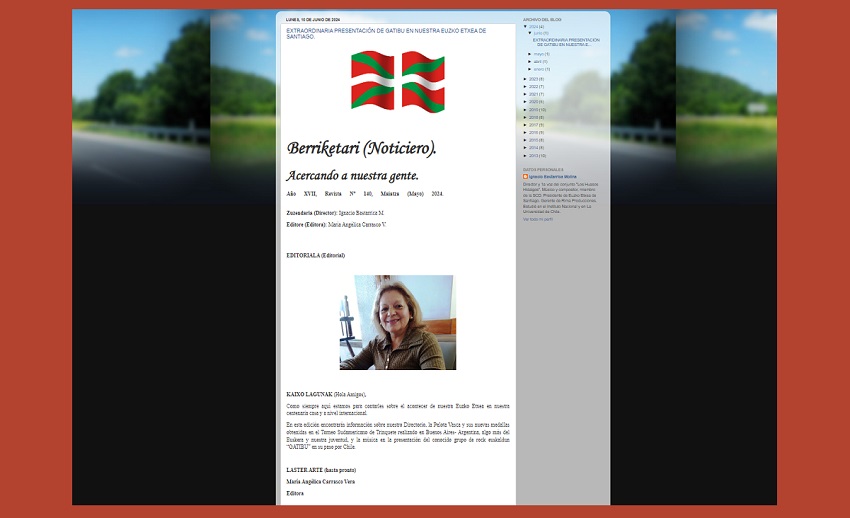Viewport: 850px width, 518px height.
Task: Expand the 2021 archive arrow
Action: [525, 94]
